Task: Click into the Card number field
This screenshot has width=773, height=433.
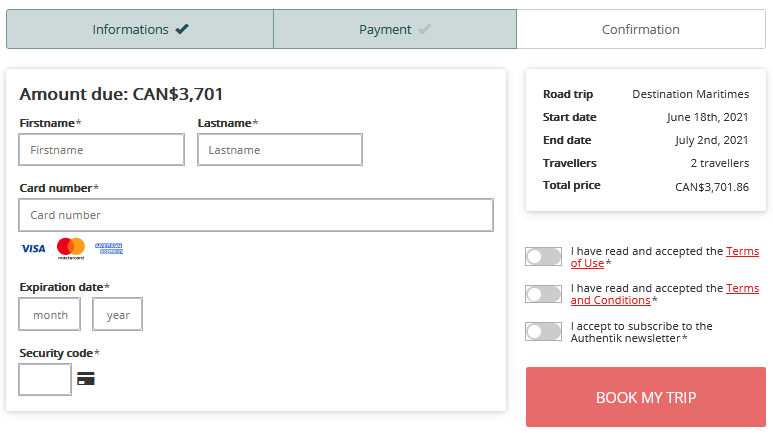Action: 256,215
